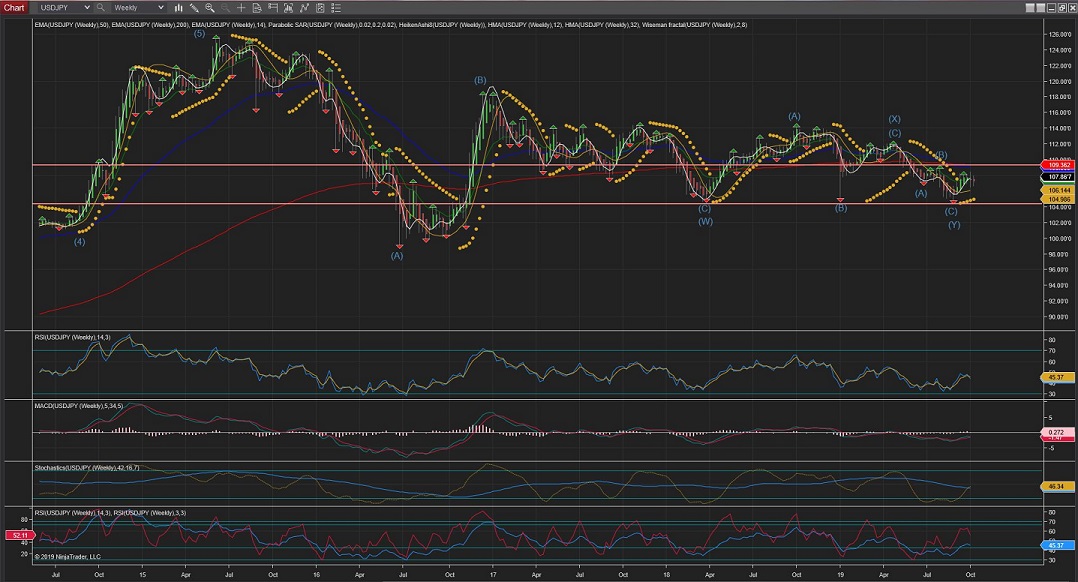
Task: Open the chart trader icon
Action: [x=273, y=7]
